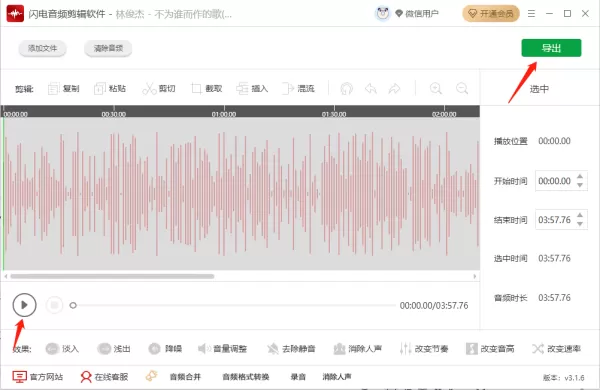Viewport: 600px width, 390px height.
Task: Open bottom bar Remove Vocals (消除人声)
Action: point(337,377)
